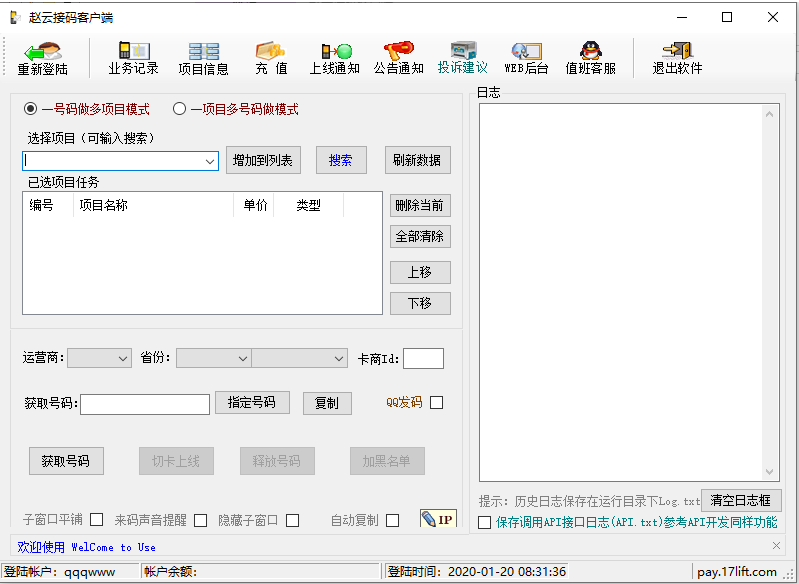The height and width of the screenshot is (584, 799).
Task: Click inside the 日志 log text area
Action: pos(621,293)
